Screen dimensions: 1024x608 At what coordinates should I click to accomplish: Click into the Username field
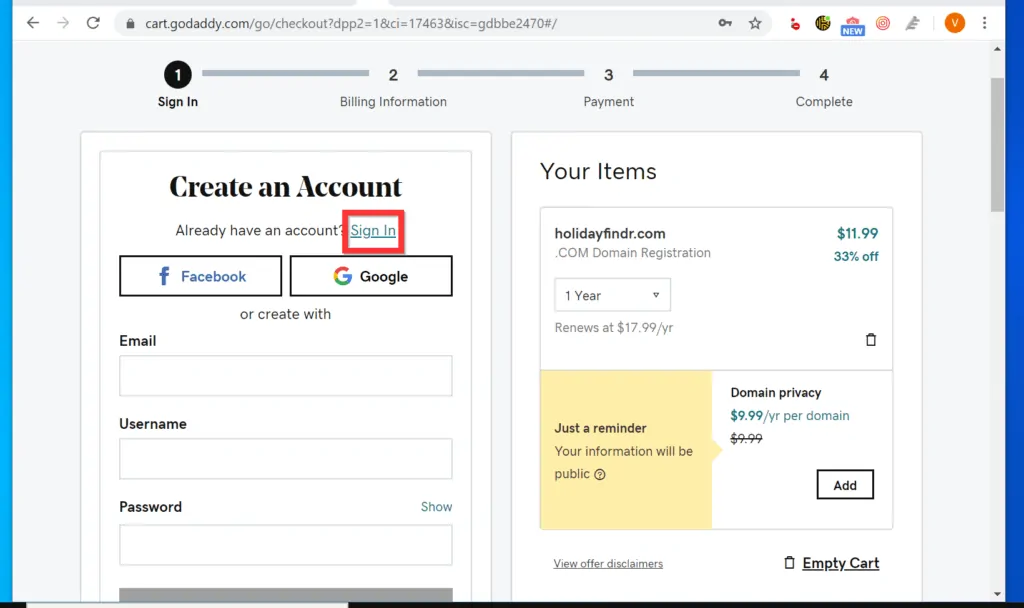click(285, 458)
